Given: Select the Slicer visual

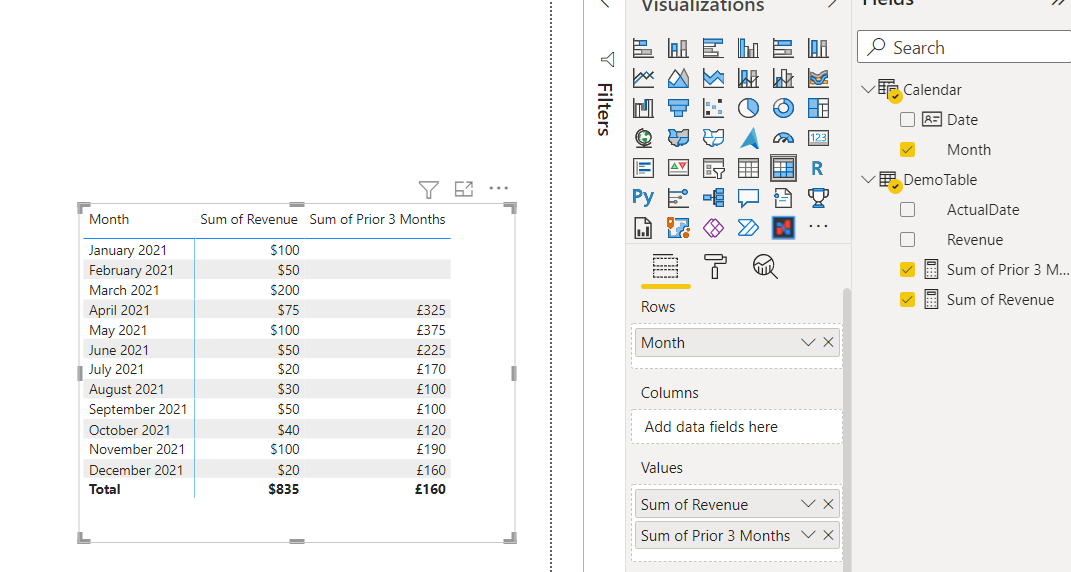Looking at the screenshot, I should click(713, 167).
